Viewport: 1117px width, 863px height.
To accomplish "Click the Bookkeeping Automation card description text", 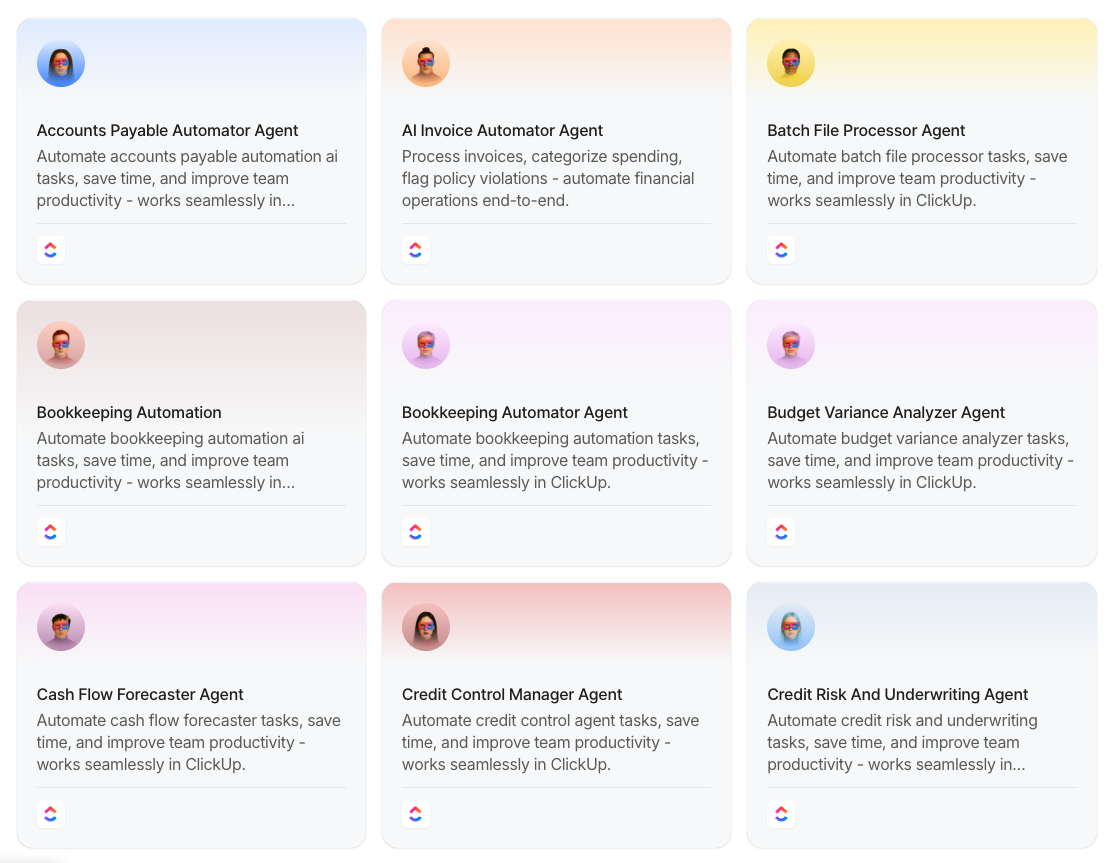I will [171, 460].
